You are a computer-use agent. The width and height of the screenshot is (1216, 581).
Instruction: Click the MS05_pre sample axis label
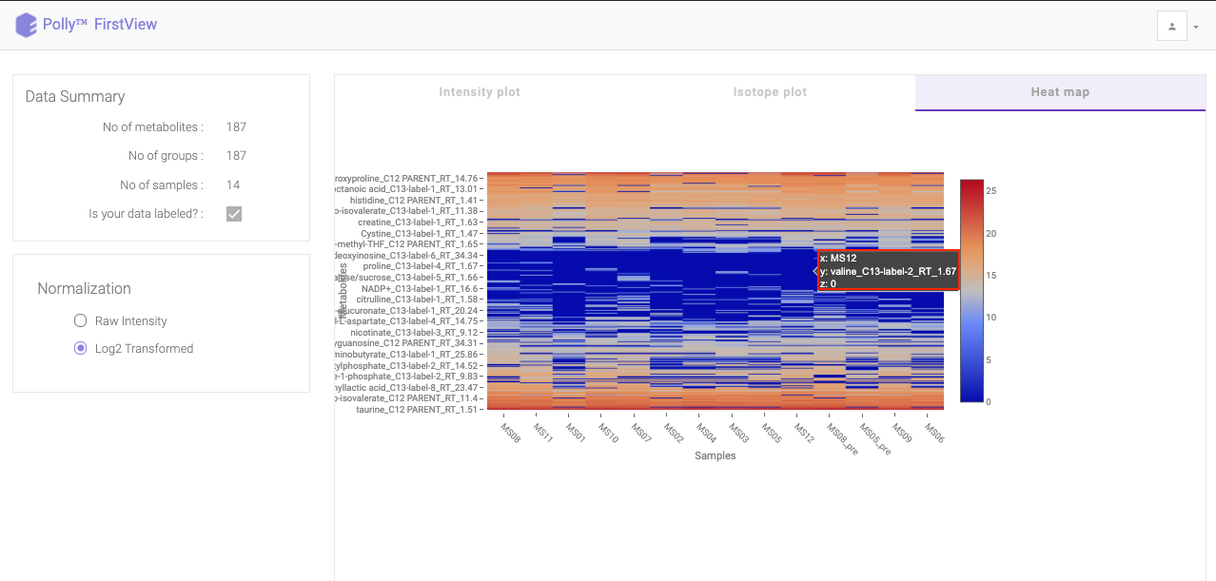pos(875,437)
